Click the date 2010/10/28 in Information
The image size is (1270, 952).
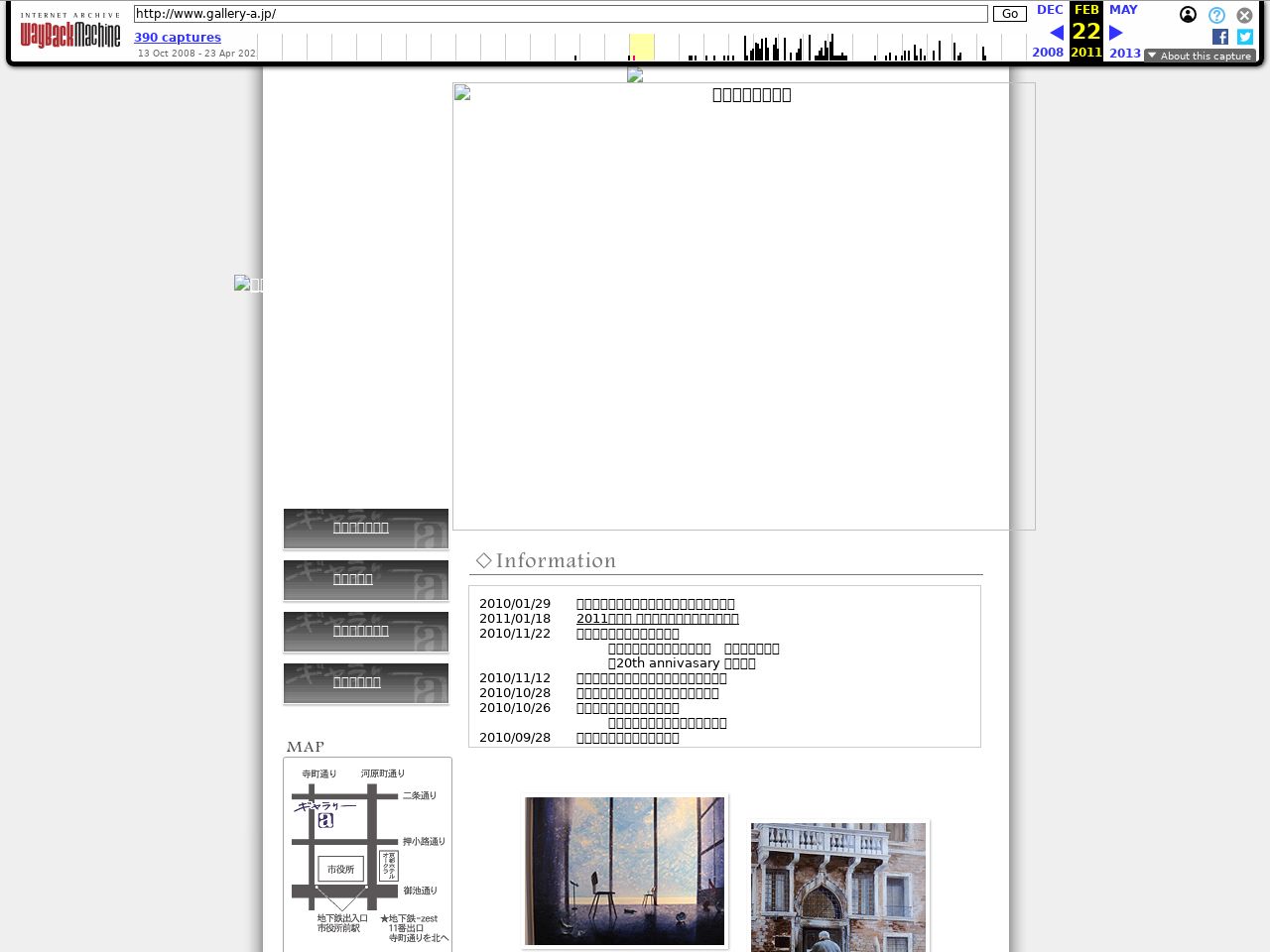point(515,693)
